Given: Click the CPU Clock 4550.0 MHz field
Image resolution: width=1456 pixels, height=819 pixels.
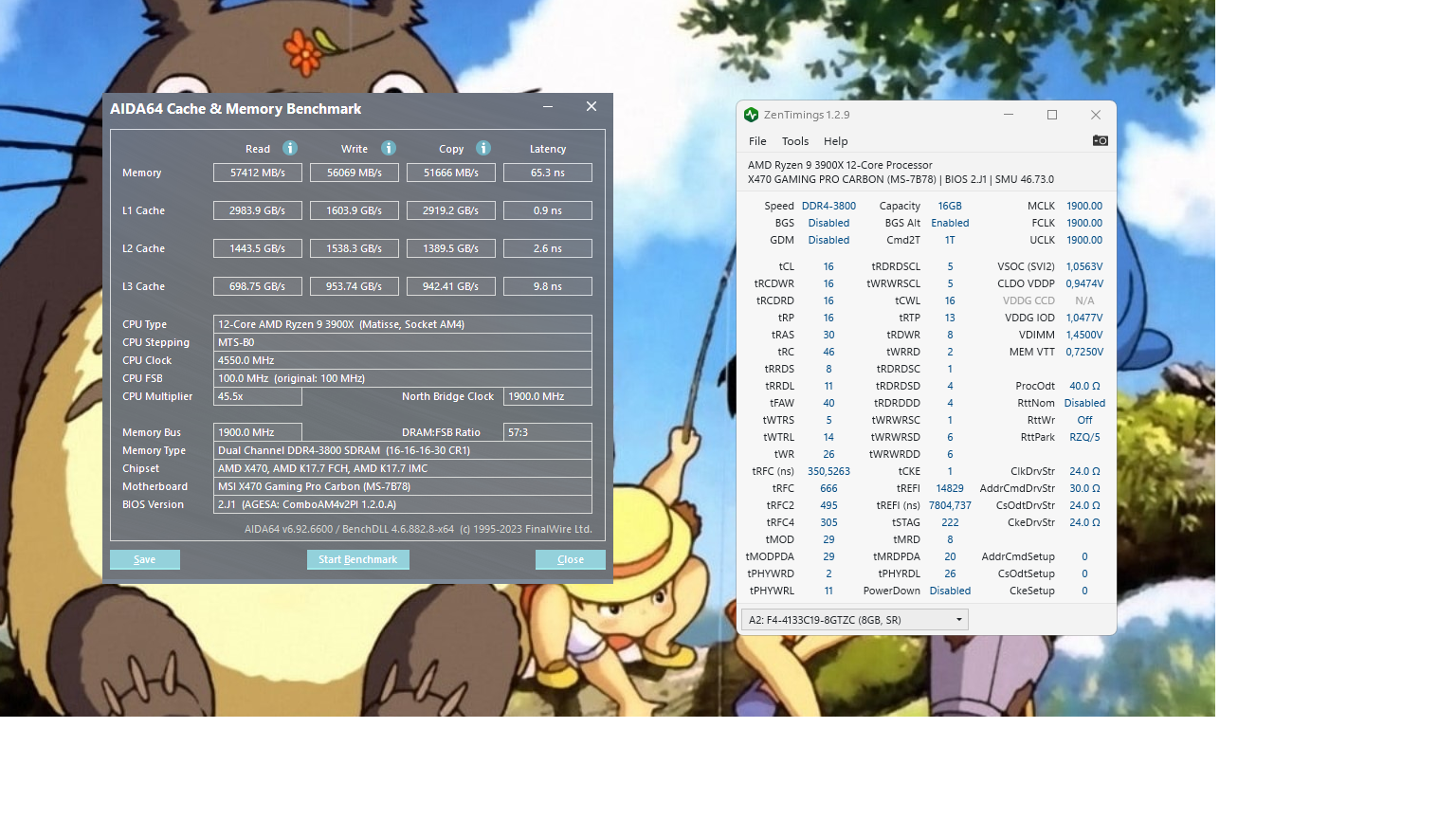Looking at the screenshot, I should click(403, 360).
